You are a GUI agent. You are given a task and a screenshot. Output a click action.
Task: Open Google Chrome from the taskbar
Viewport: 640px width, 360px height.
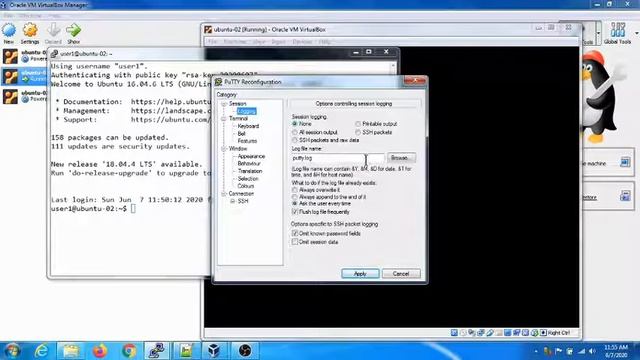[x=129, y=351]
